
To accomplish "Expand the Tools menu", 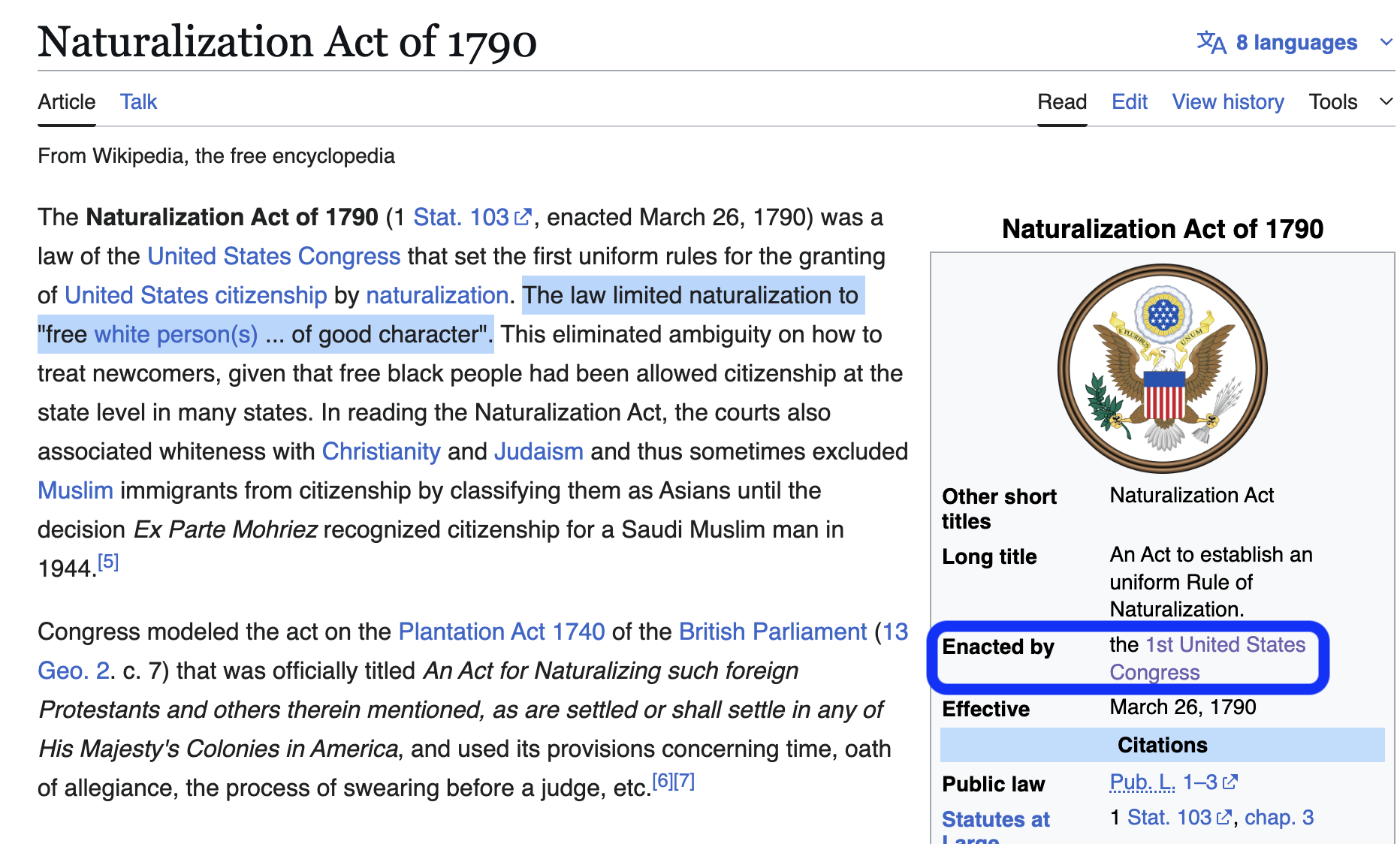I will coord(1350,102).
